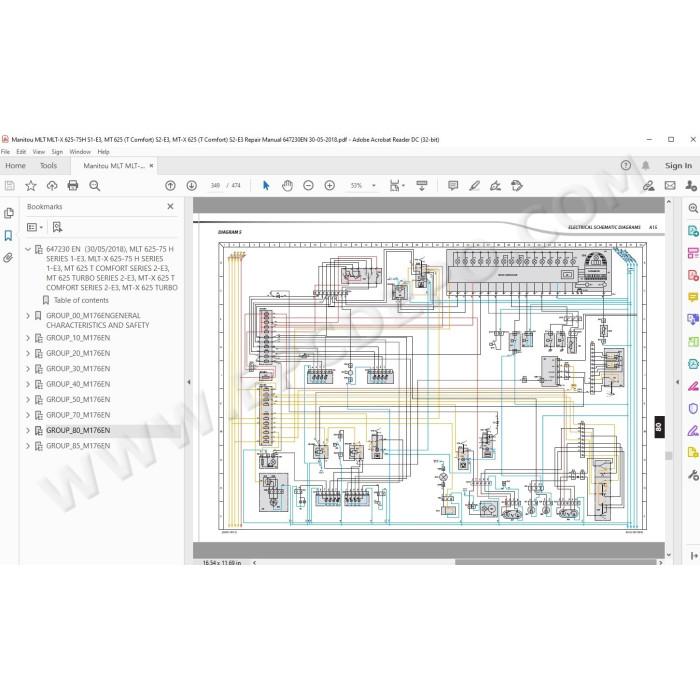Activate the hand pan tool

pos(287,185)
